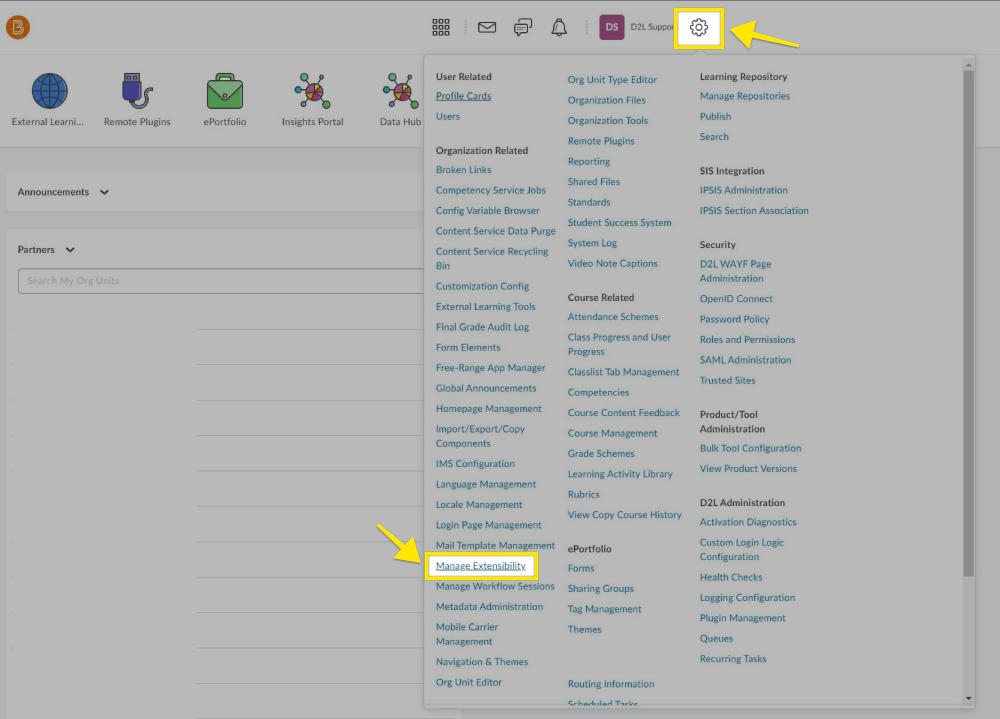Open the subscription alerts chat bubbles icon
This screenshot has width=1000, height=719.
[522, 27]
